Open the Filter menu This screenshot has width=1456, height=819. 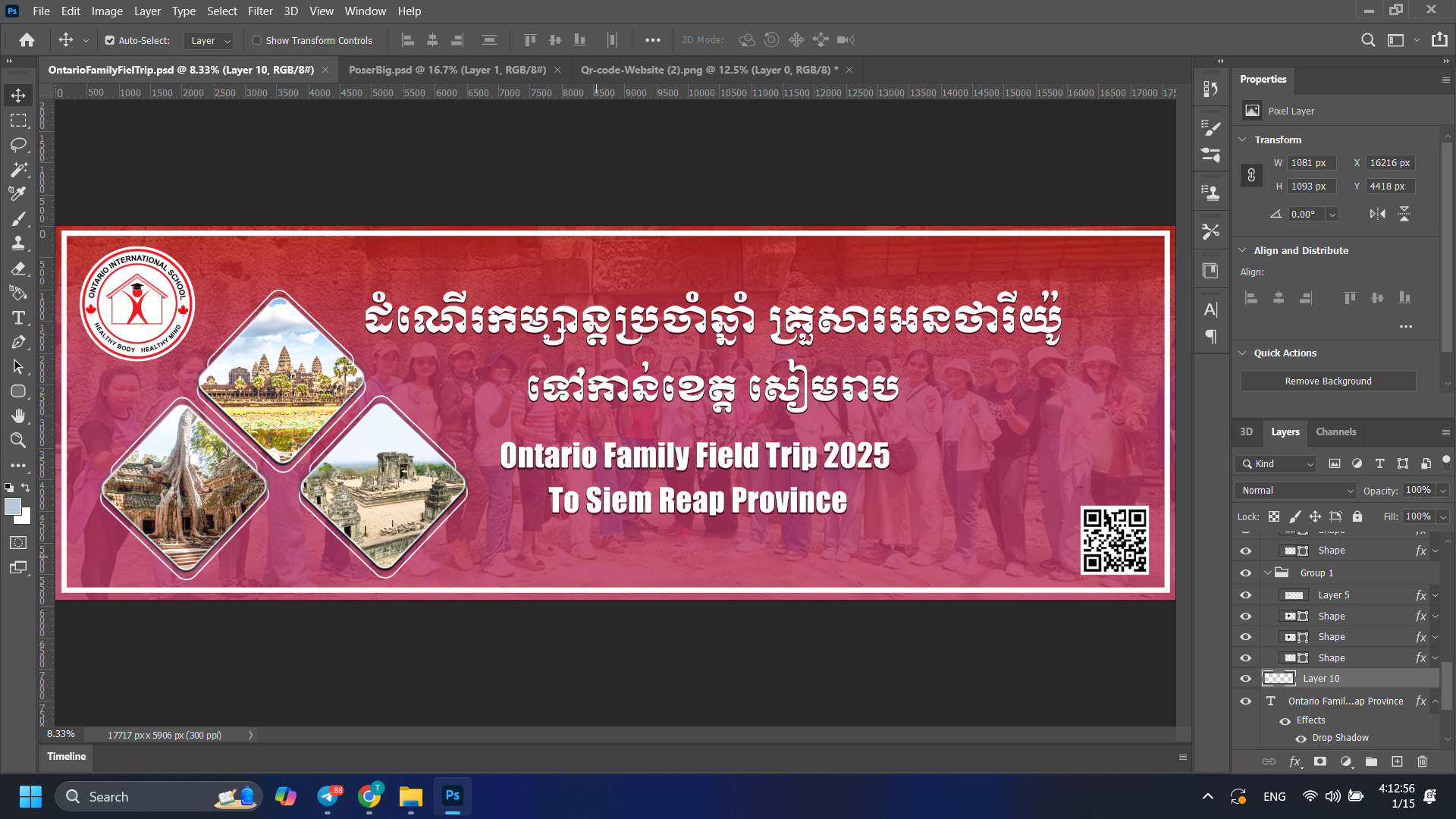[259, 11]
